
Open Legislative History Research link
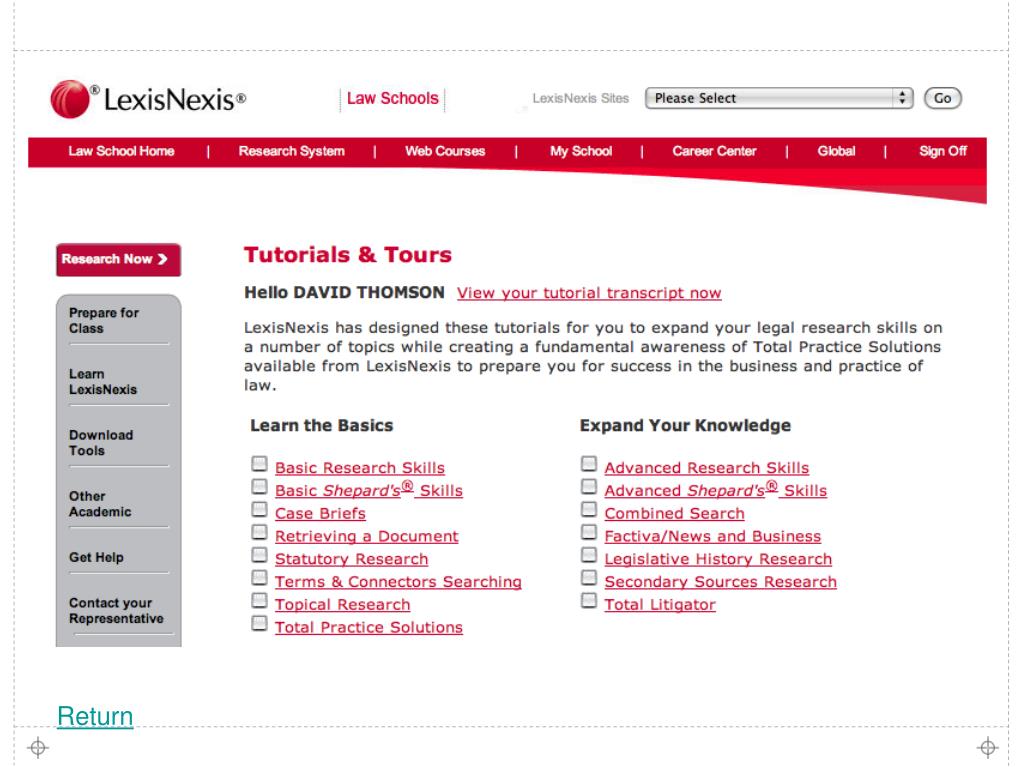point(718,559)
